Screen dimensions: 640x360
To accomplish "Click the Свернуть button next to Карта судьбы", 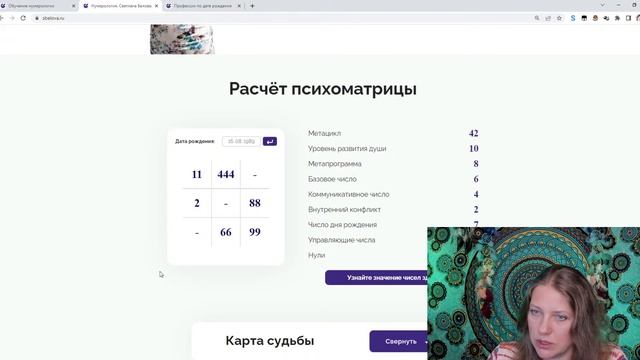I will [399, 341].
